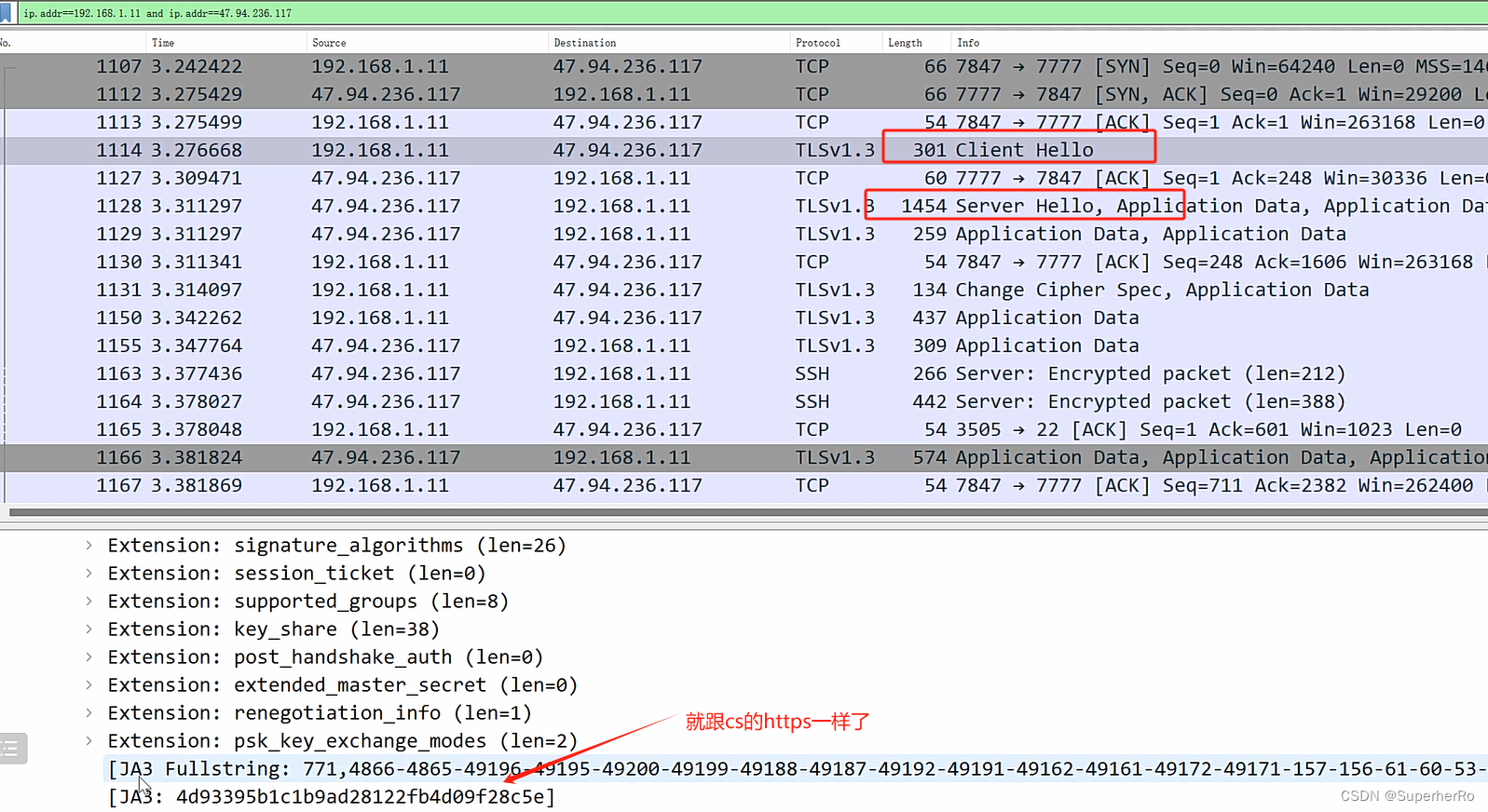Screen dimensions: 1488x812
Task: Click TLSv1.3 protocol cell of packet 1155
Action: coord(835,346)
